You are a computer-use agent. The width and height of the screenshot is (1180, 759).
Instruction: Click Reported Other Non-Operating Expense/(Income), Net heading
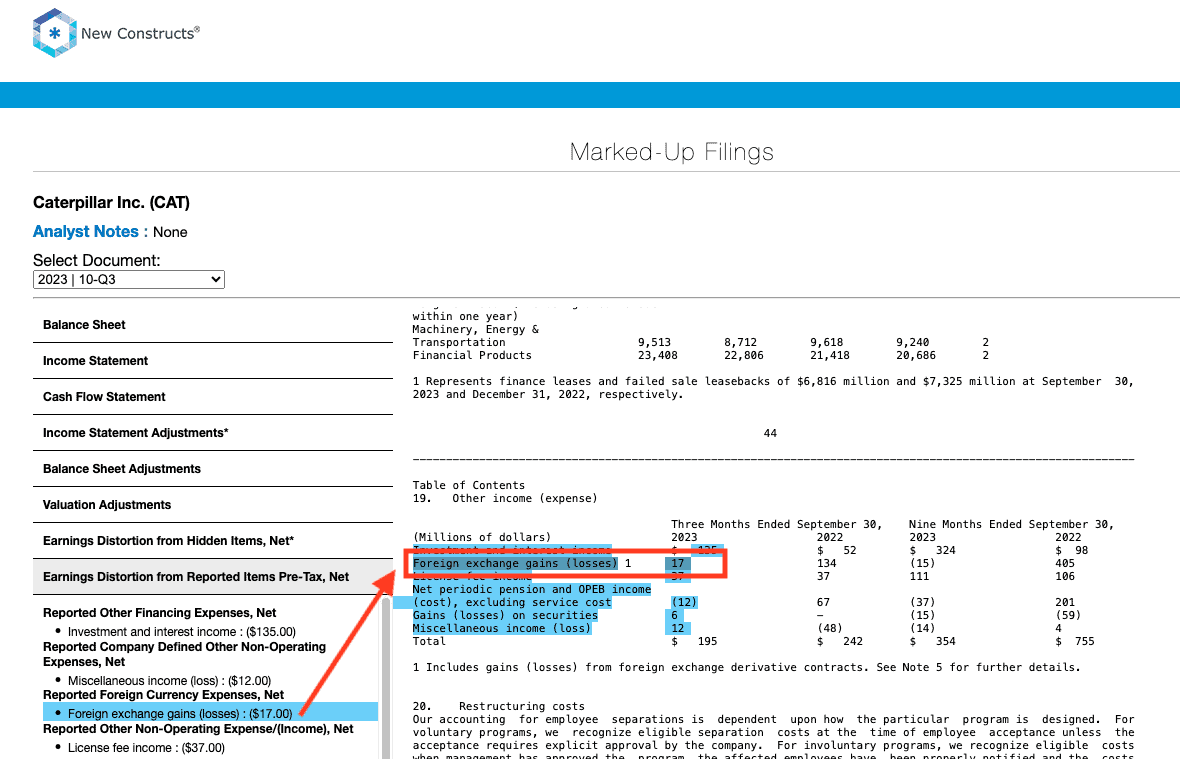pyautogui.click(x=198, y=729)
